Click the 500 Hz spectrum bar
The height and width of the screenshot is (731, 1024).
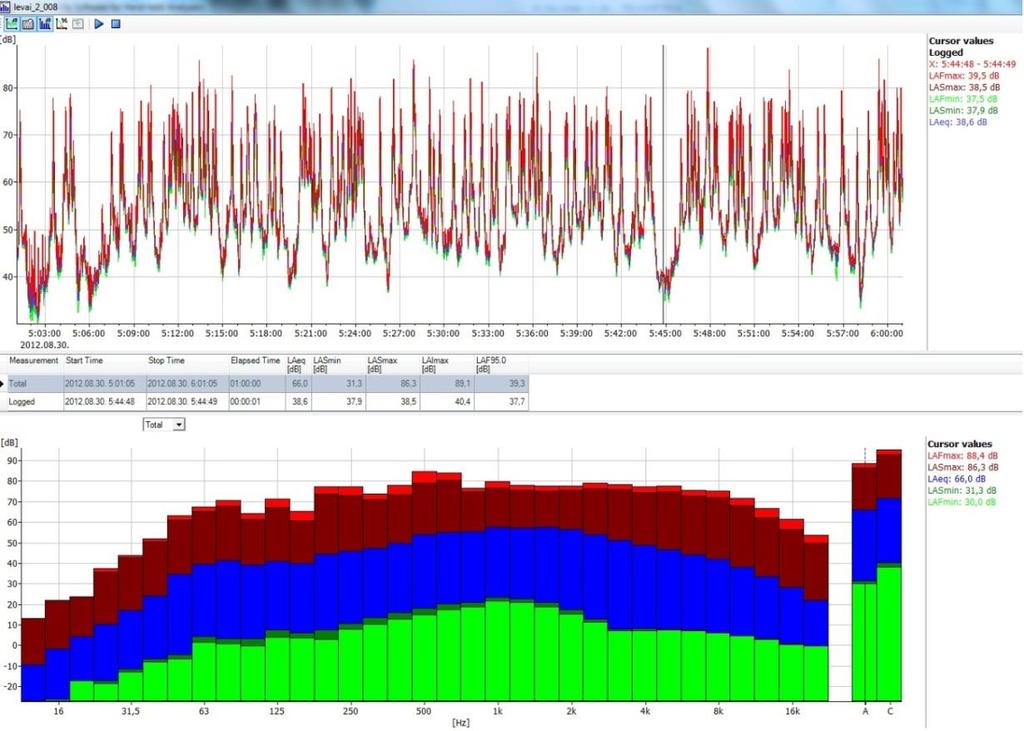tap(424, 586)
